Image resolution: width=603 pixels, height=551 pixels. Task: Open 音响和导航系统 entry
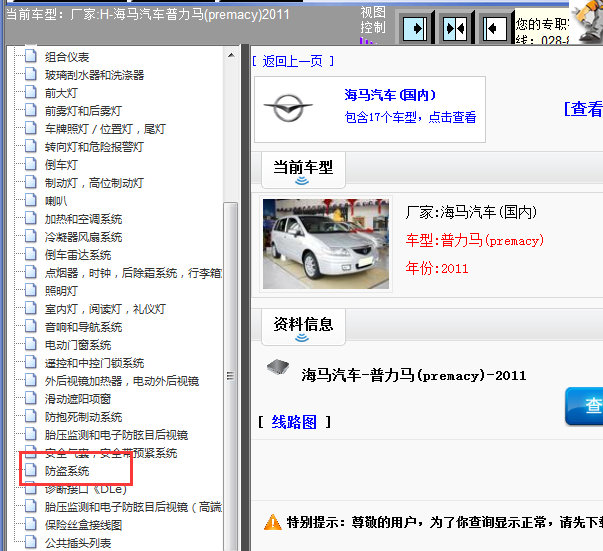coord(83,327)
